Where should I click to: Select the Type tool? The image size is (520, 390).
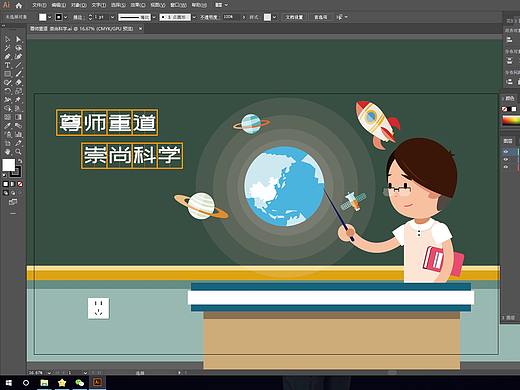pos(7,65)
